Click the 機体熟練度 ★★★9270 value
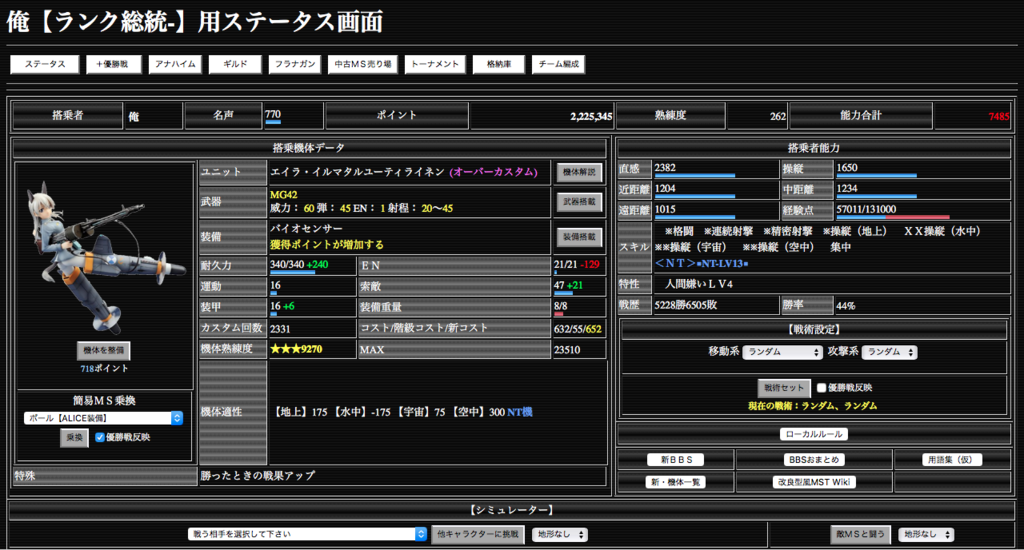 click(296, 349)
